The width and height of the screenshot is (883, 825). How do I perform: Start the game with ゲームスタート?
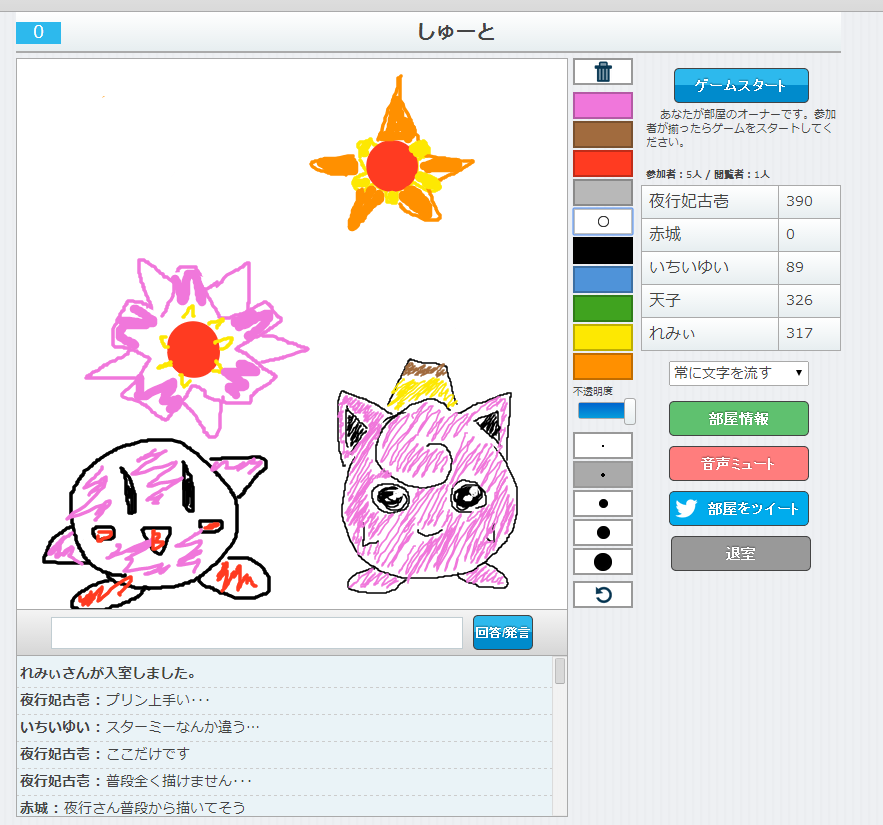click(x=741, y=86)
